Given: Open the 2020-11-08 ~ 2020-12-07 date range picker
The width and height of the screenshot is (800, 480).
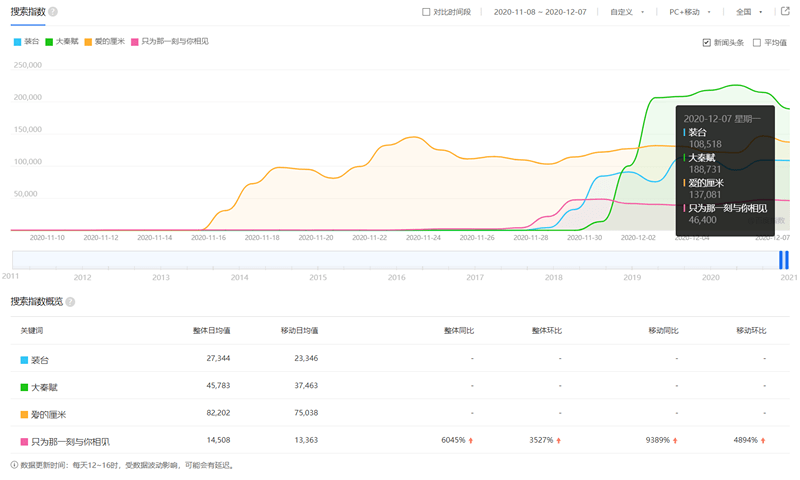Looking at the screenshot, I should [x=540, y=12].
